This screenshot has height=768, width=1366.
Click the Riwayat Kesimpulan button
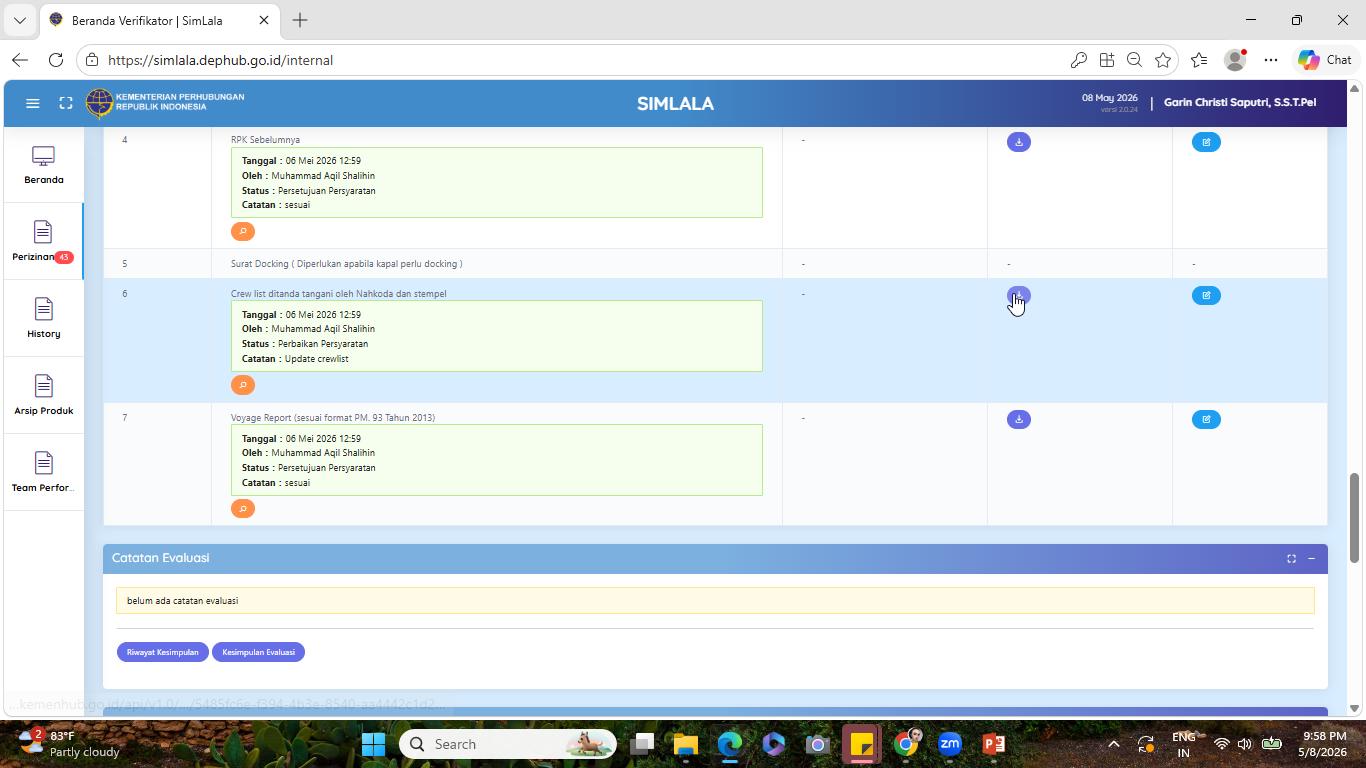(163, 652)
